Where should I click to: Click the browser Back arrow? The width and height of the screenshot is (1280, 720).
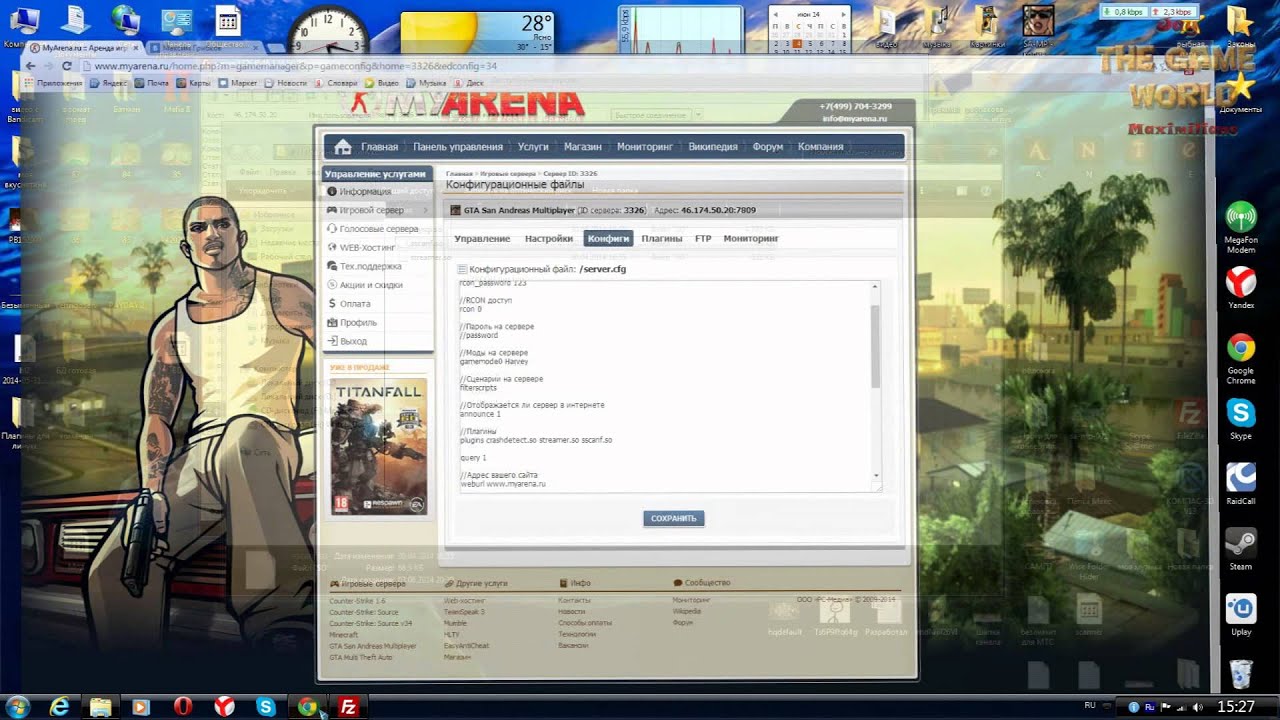click(x=32, y=66)
